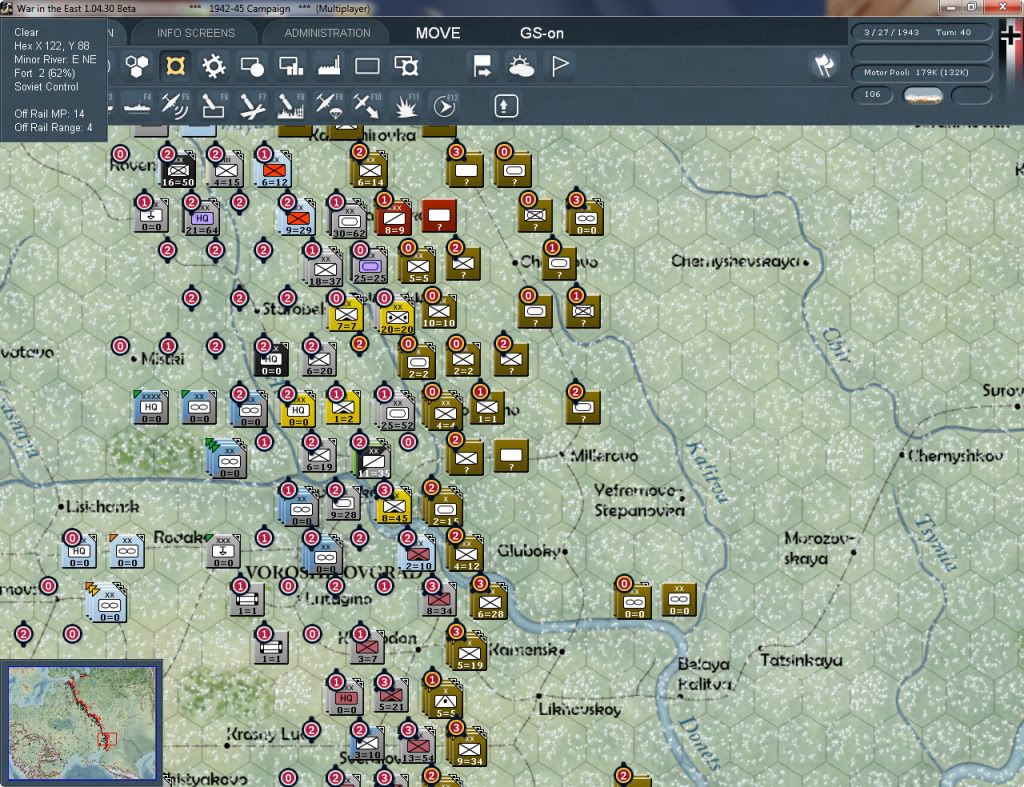Click the minimap overview thumbnail
The image size is (1024, 787).
coord(82,722)
